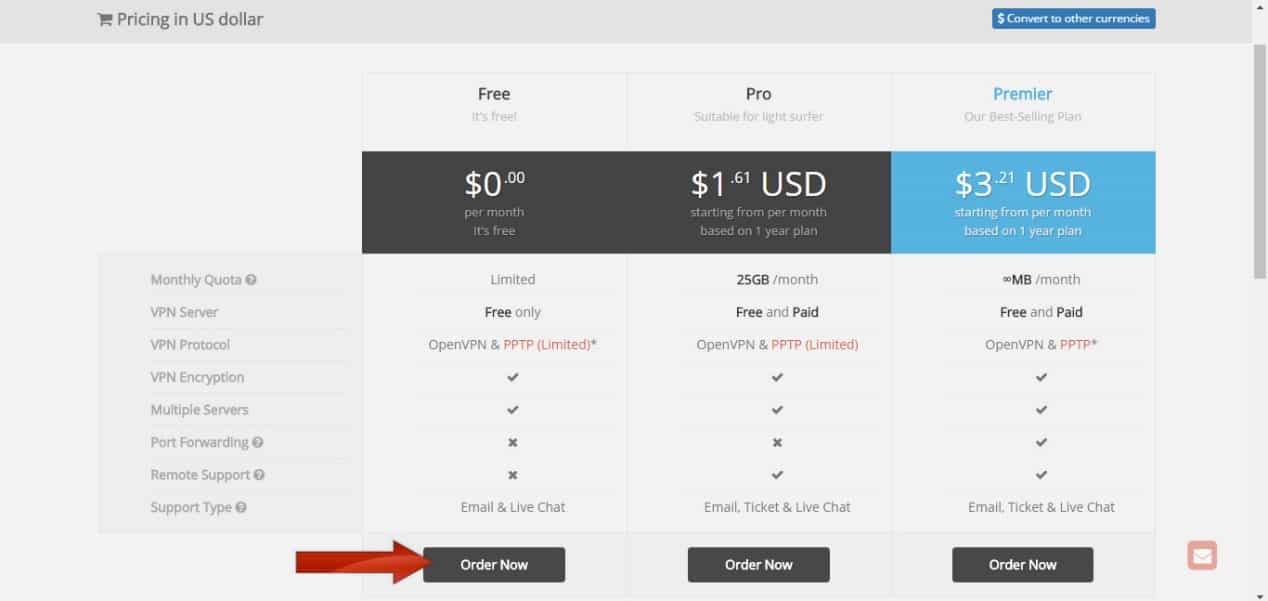Select the Premier plan title link
This screenshot has width=1268, height=601.
point(1022,94)
